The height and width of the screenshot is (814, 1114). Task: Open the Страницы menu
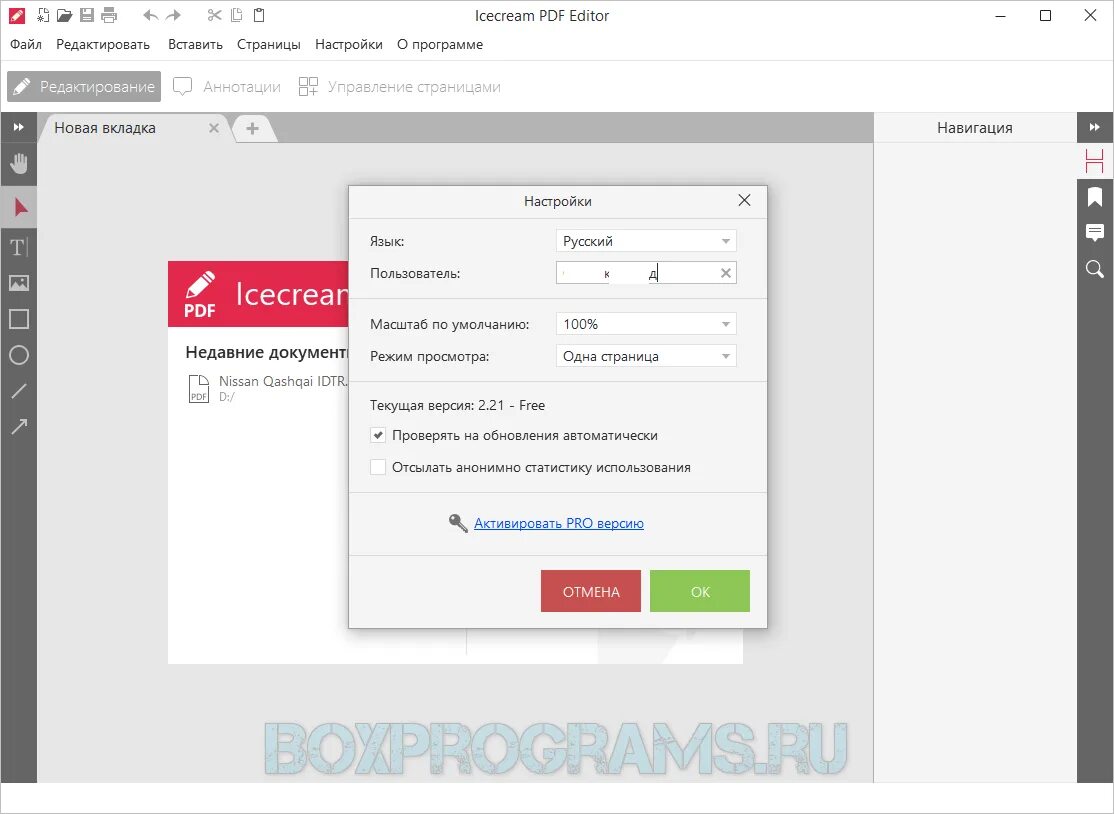[x=269, y=44]
